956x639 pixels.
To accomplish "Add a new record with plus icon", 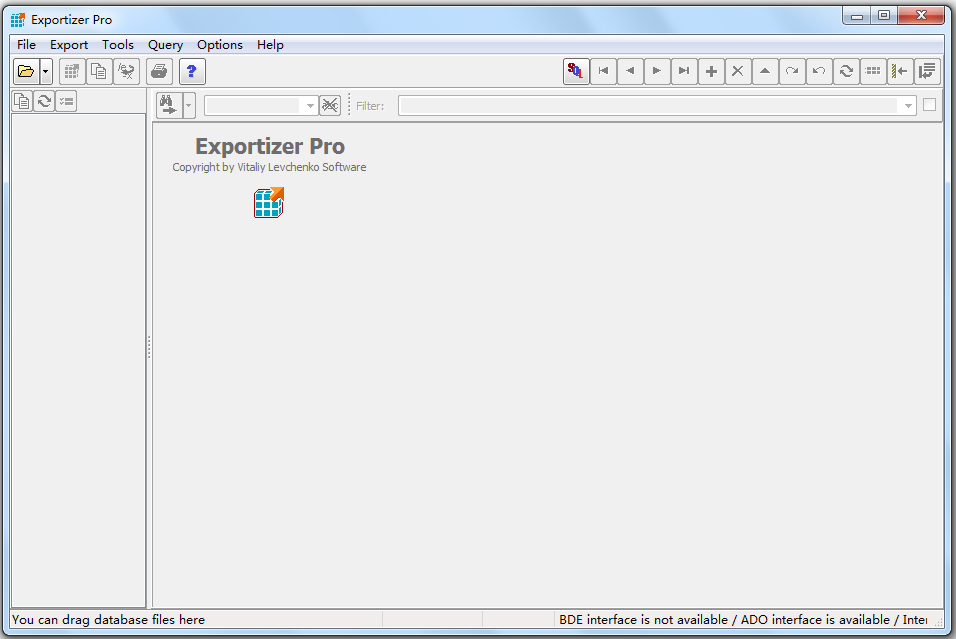I will pyautogui.click(x=711, y=71).
